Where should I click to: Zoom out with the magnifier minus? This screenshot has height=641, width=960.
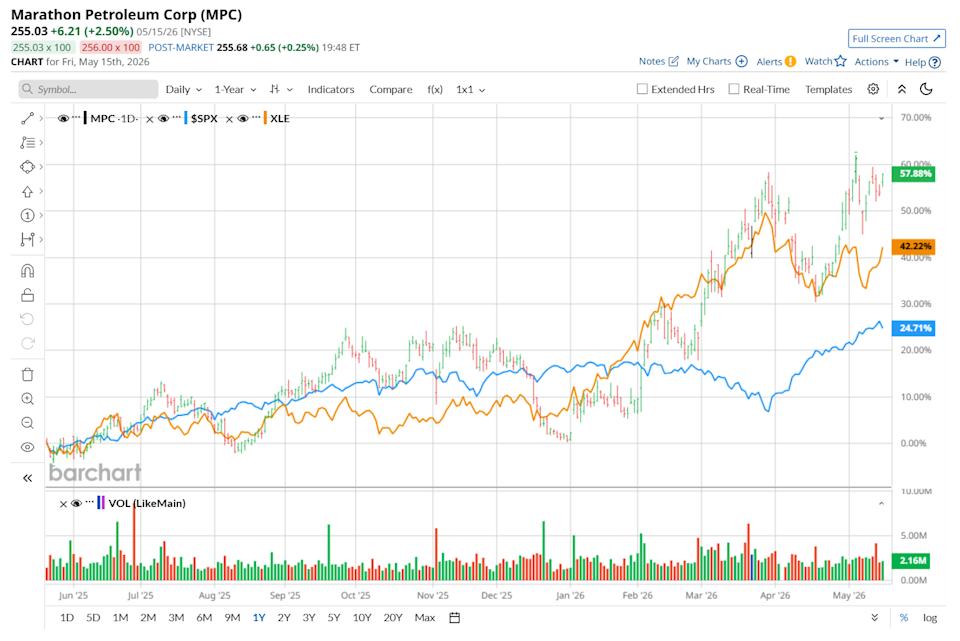tap(28, 423)
